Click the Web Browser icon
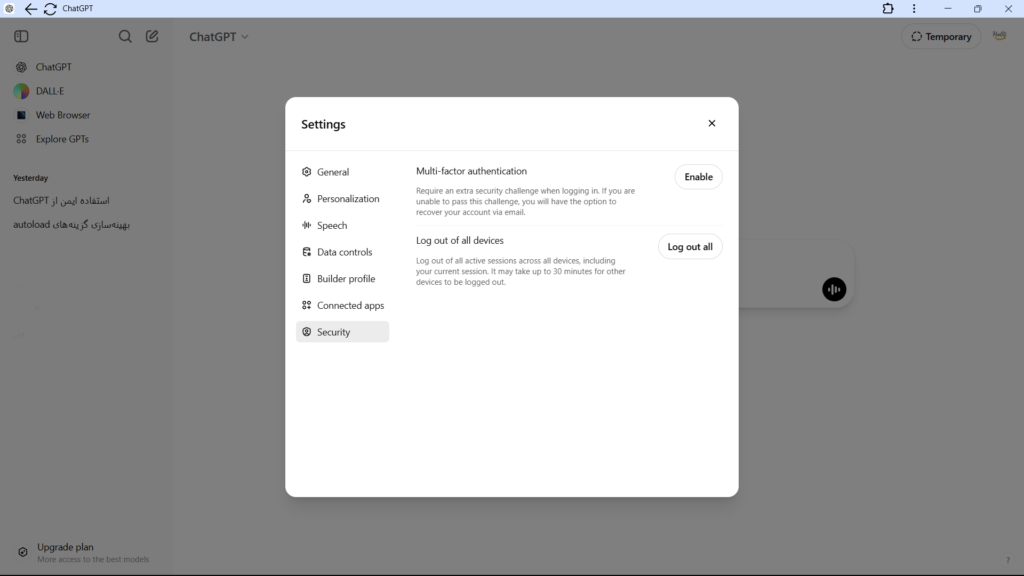The height and width of the screenshot is (576, 1024). click(22, 115)
